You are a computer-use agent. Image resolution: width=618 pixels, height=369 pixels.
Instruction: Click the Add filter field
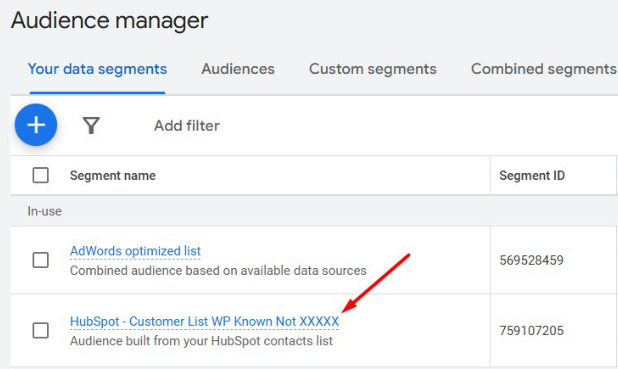point(187,126)
